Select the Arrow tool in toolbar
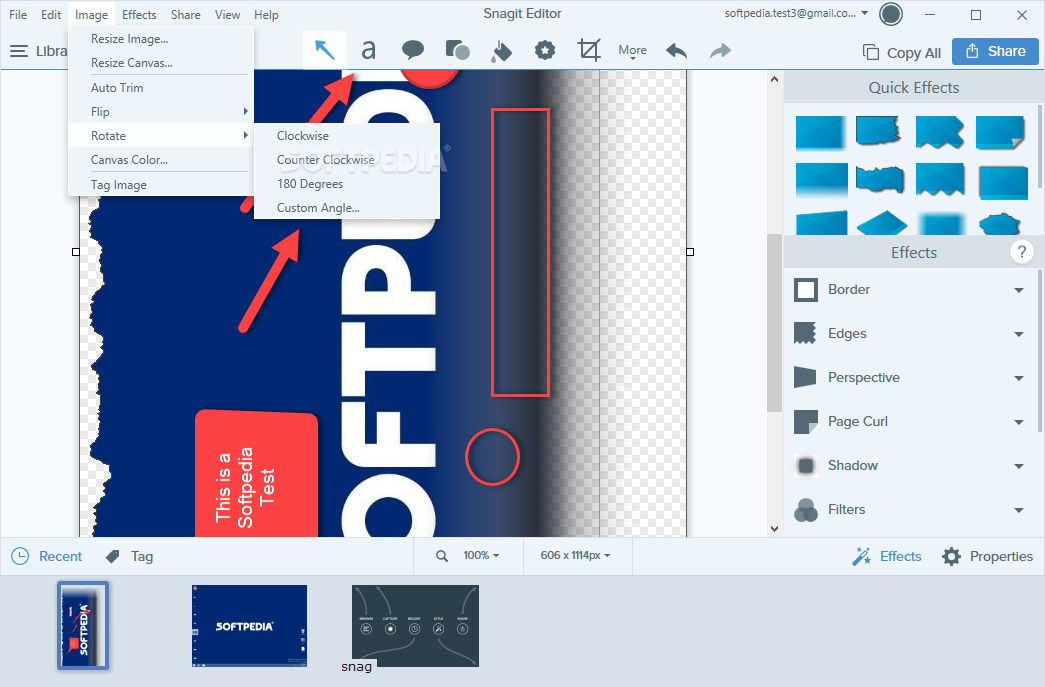Viewport: 1045px width, 687px height. 325,51
